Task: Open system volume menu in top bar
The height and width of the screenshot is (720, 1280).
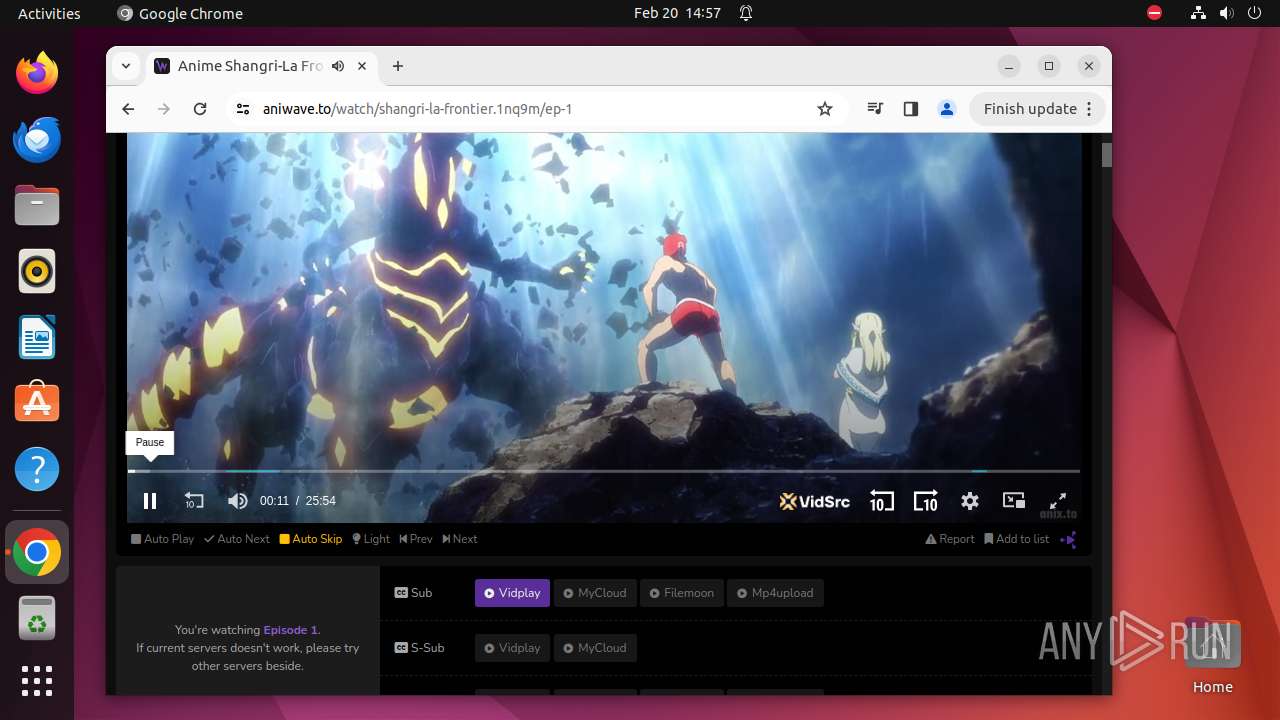Action: click(1226, 13)
